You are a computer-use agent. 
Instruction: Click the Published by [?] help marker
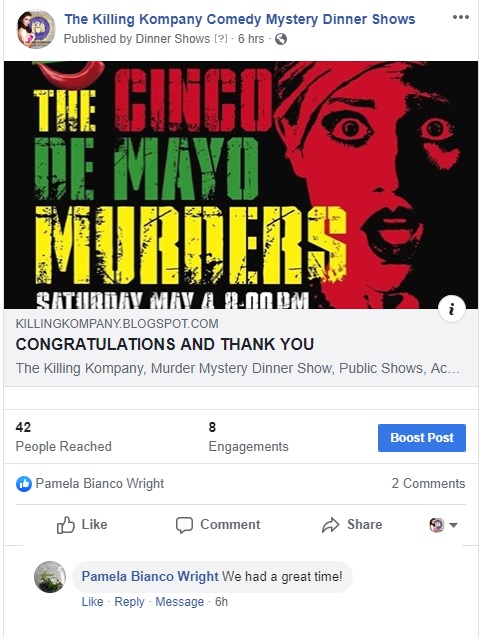(221, 39)
